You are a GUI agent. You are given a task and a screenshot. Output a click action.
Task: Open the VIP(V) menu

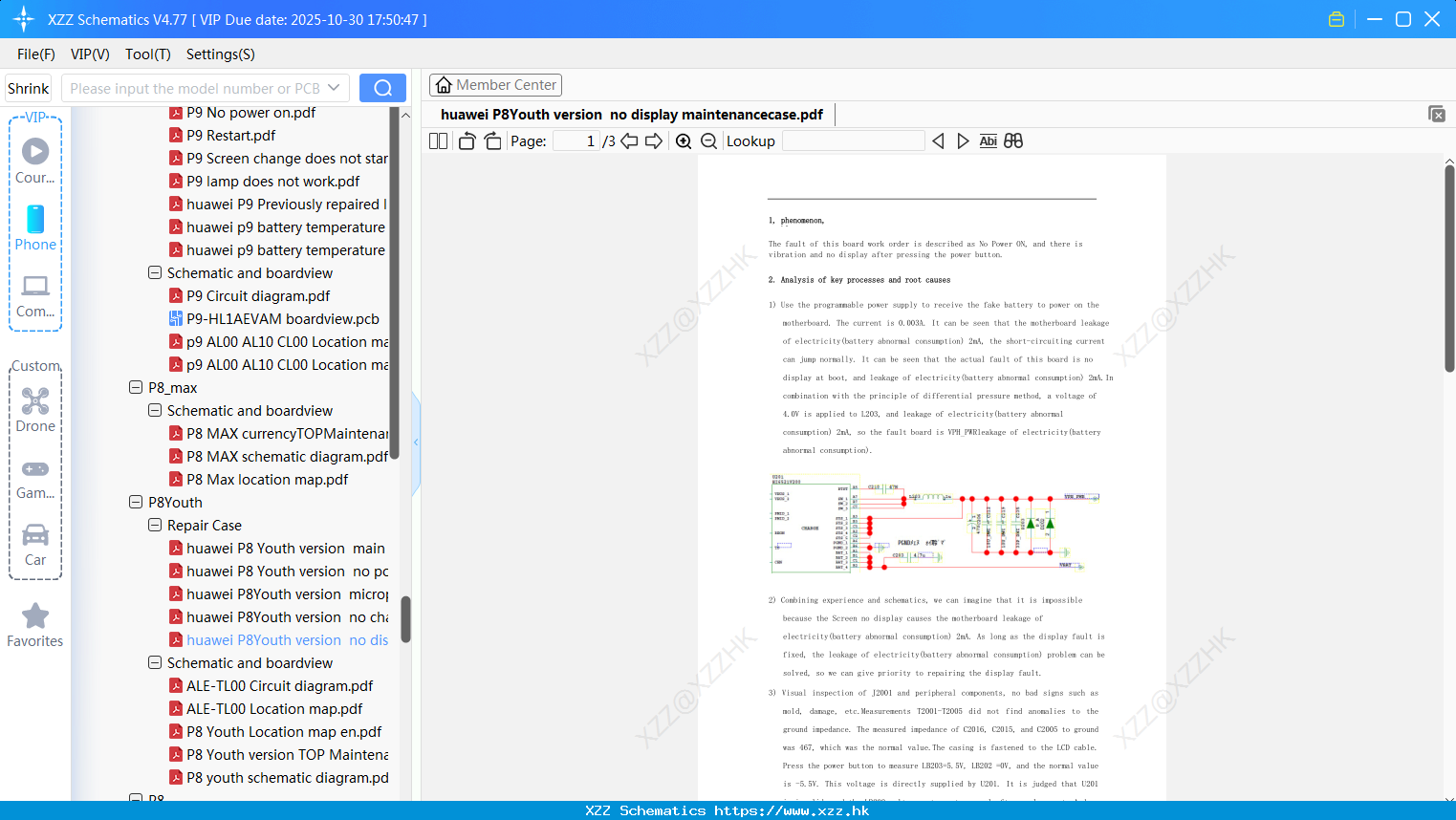point(90,54)
